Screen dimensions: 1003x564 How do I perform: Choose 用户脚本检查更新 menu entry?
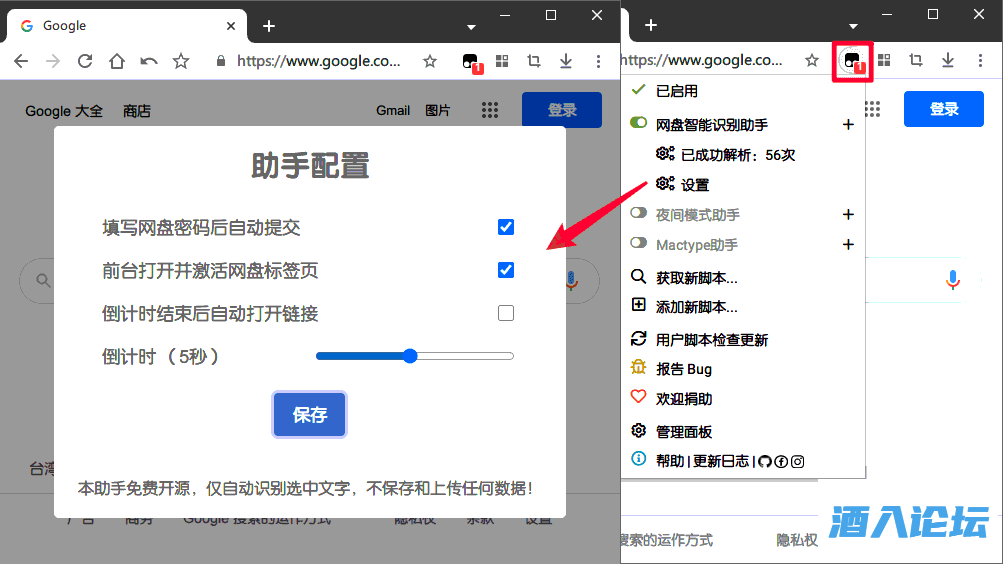[x=711, y=340]
